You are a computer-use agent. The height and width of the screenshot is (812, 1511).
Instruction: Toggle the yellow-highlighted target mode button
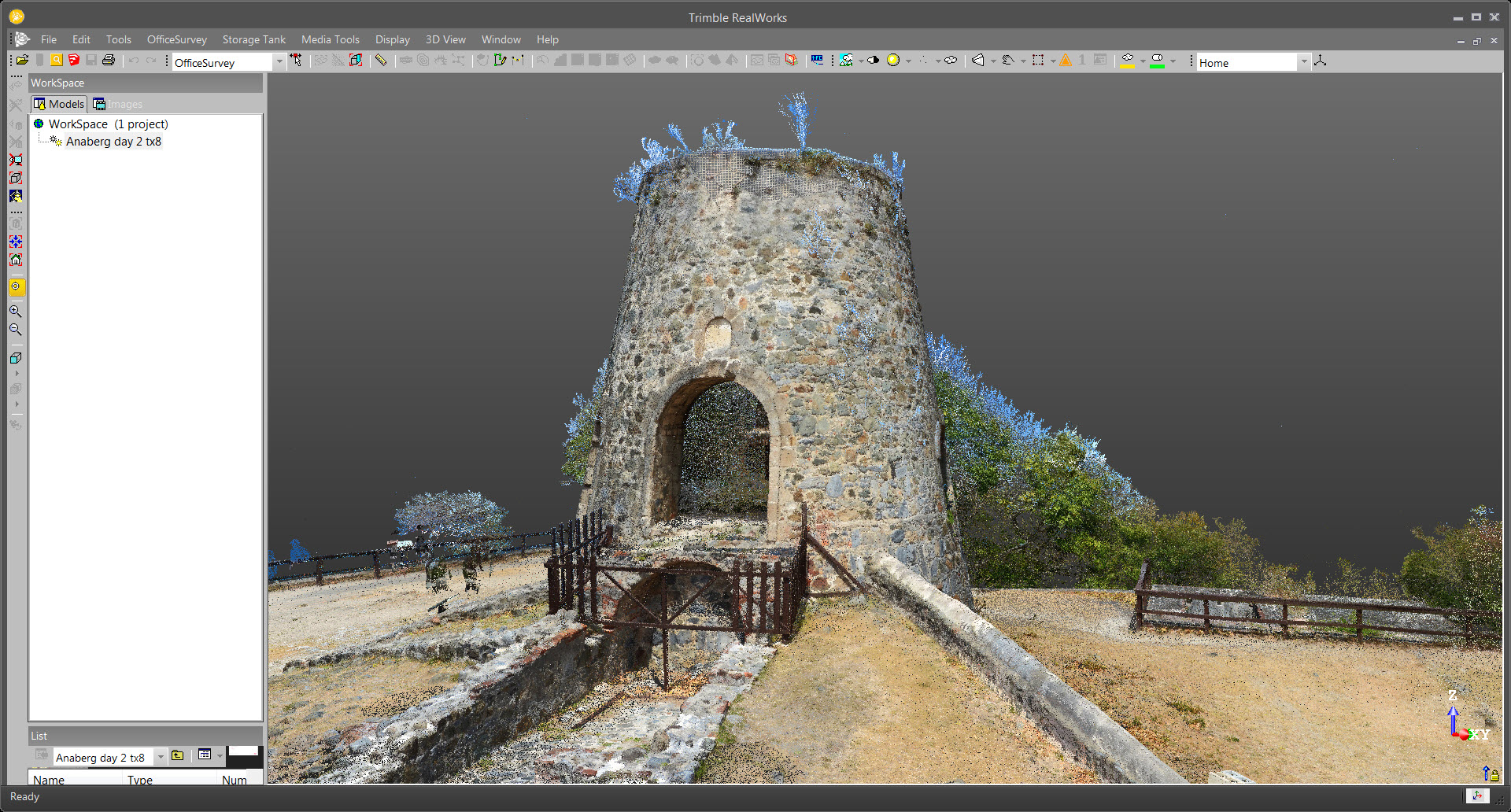[17, 287]
